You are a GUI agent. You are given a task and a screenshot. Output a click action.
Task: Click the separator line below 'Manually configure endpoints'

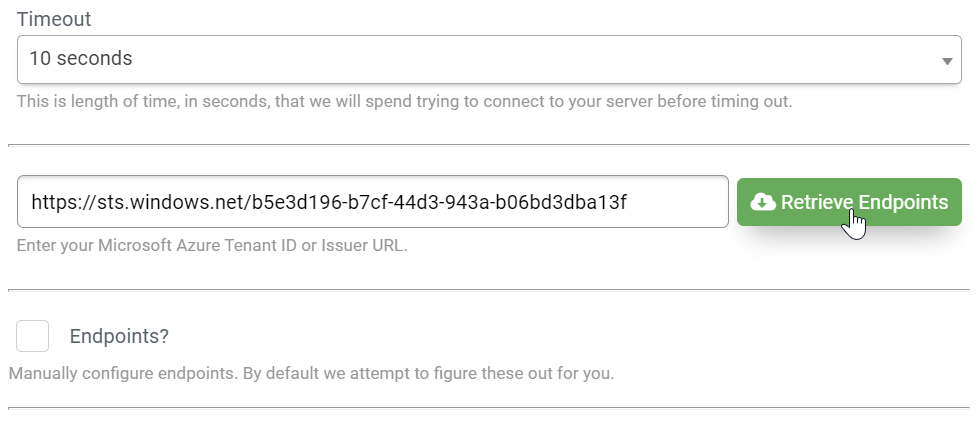pos(488,407)
